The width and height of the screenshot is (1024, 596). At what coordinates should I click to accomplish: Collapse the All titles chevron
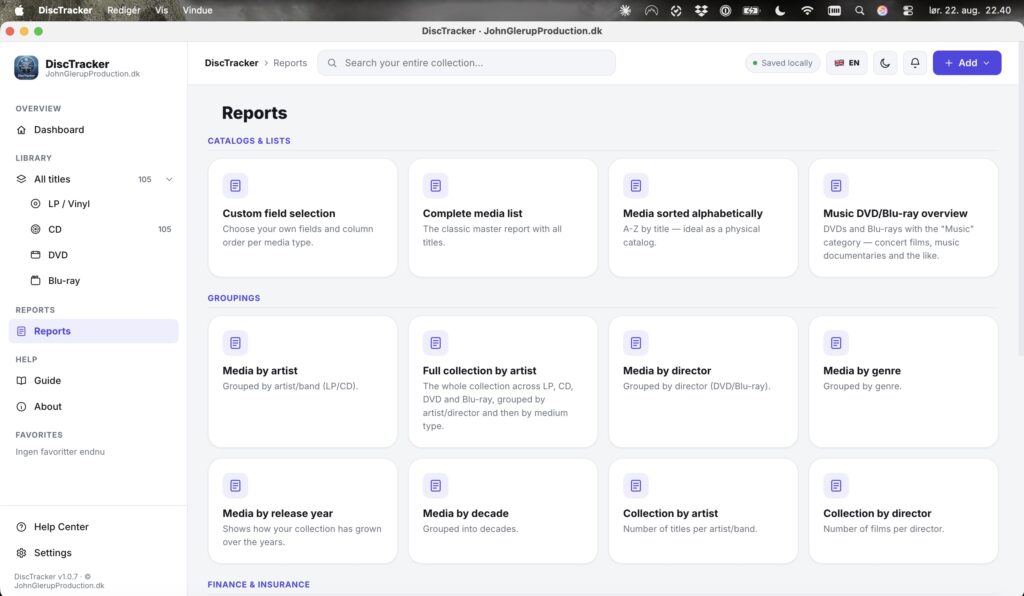[169, 179]
